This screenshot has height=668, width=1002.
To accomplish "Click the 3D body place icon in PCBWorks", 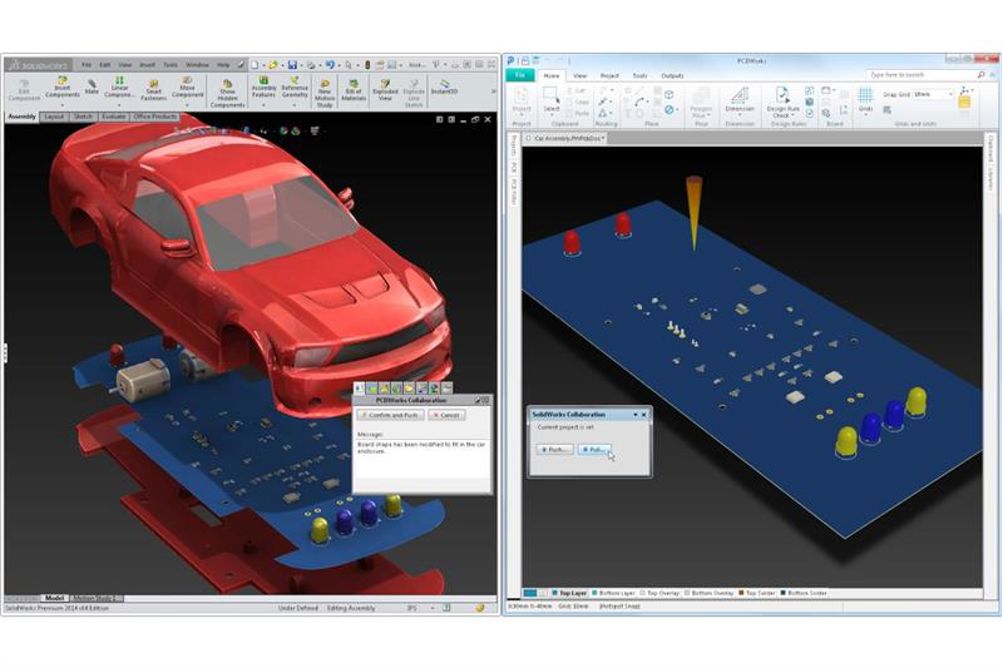I will (669, 94).
